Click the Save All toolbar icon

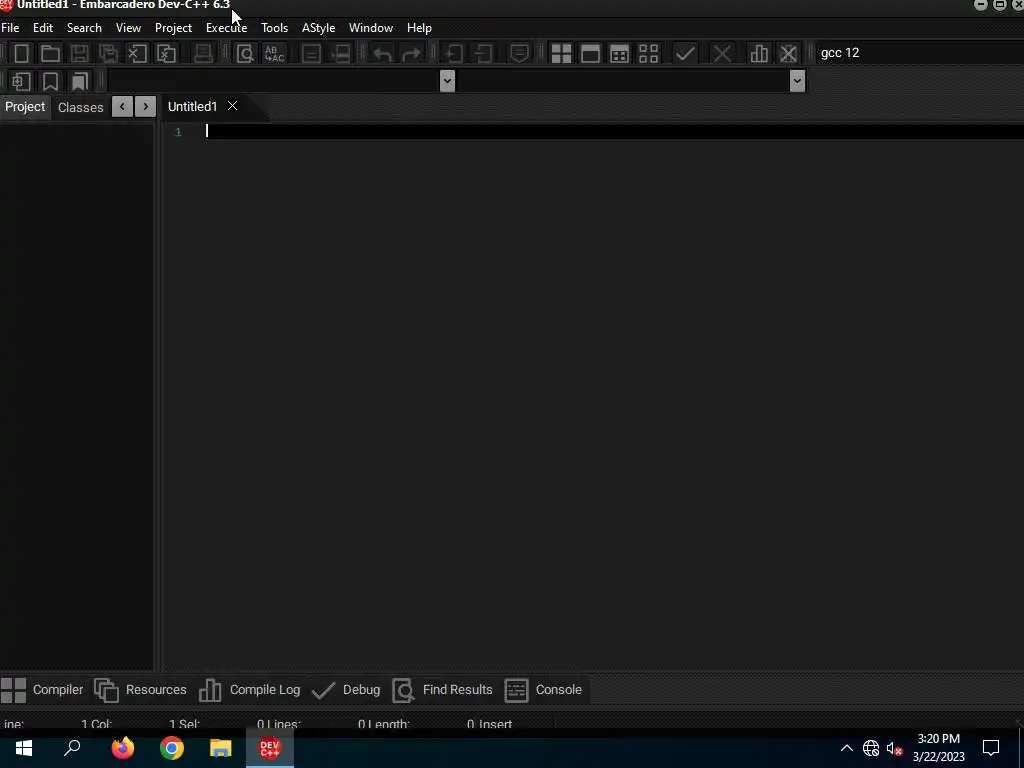(x=108, y=54)
